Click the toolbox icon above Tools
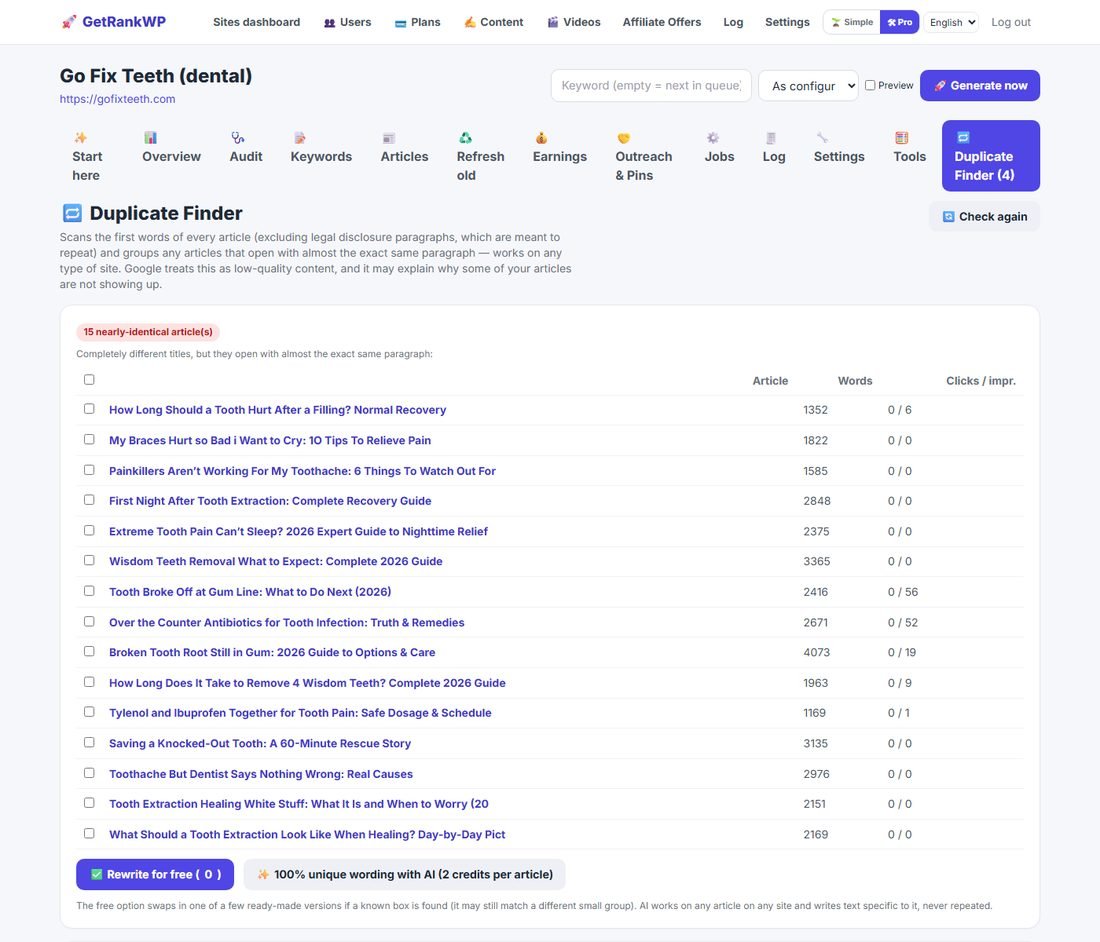The image size is (1100, 942). 901,137
